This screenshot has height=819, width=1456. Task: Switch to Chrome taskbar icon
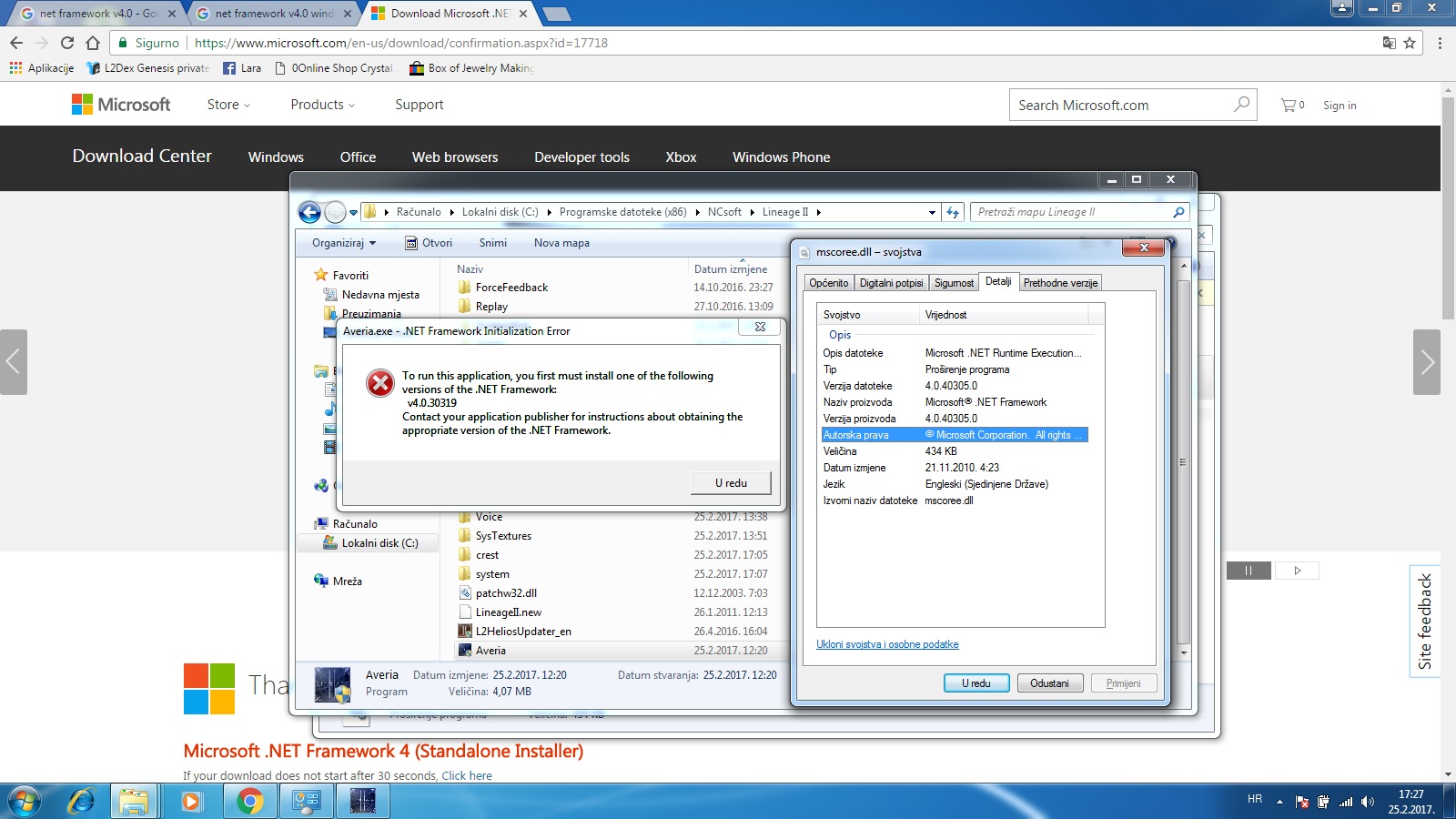(249, 802)
